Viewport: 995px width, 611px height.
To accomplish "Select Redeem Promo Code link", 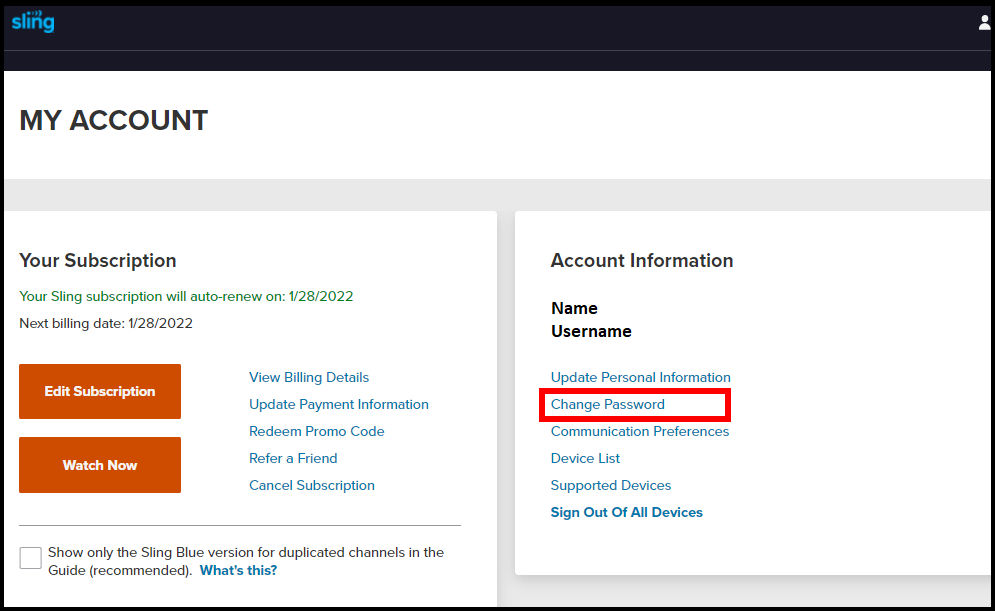I will [317, 431].
